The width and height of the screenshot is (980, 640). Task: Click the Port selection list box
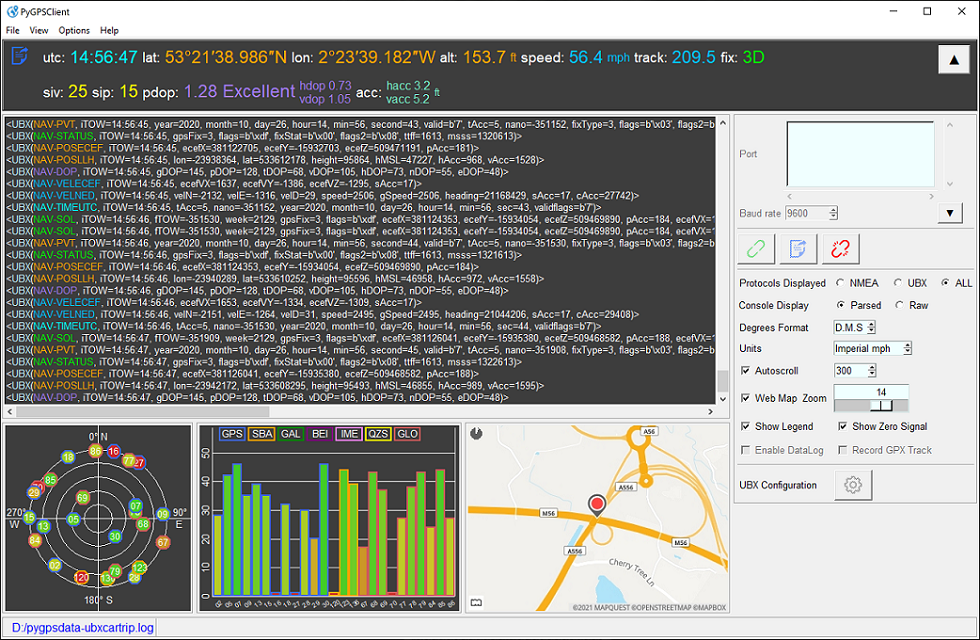pos(858,152)
